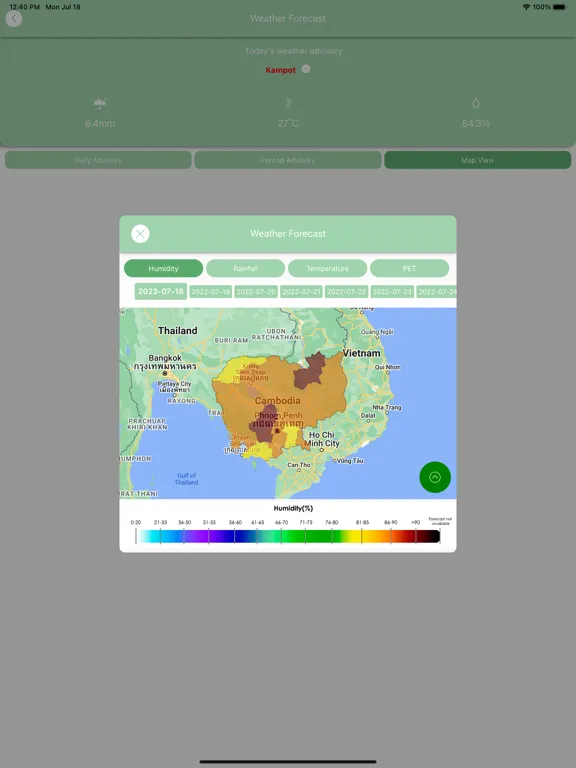Click the battery status icon
The image size is (576, 768).
pyautogui.click(x=560, y=7)
